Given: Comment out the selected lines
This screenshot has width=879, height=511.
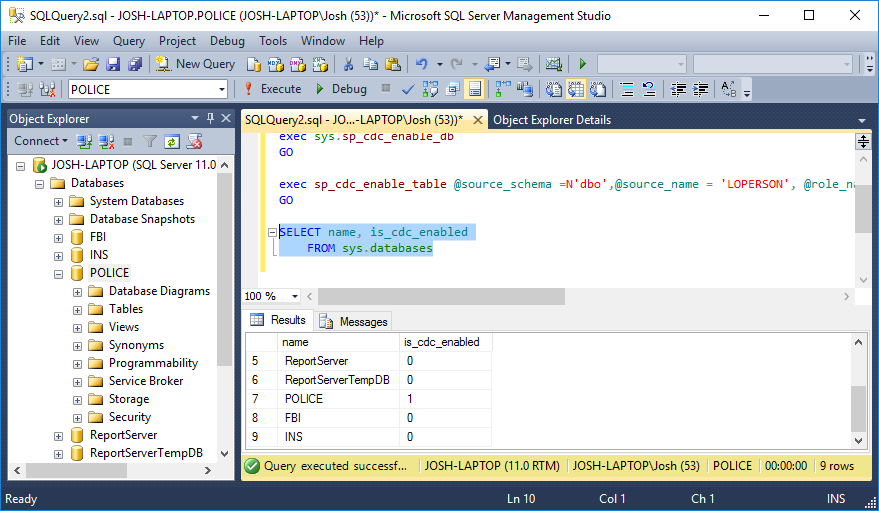Looking at the screenshot, I should pos(627,89).
